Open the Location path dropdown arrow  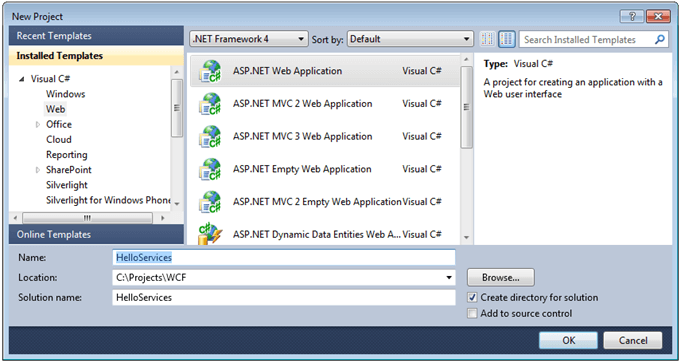(449, 278)
